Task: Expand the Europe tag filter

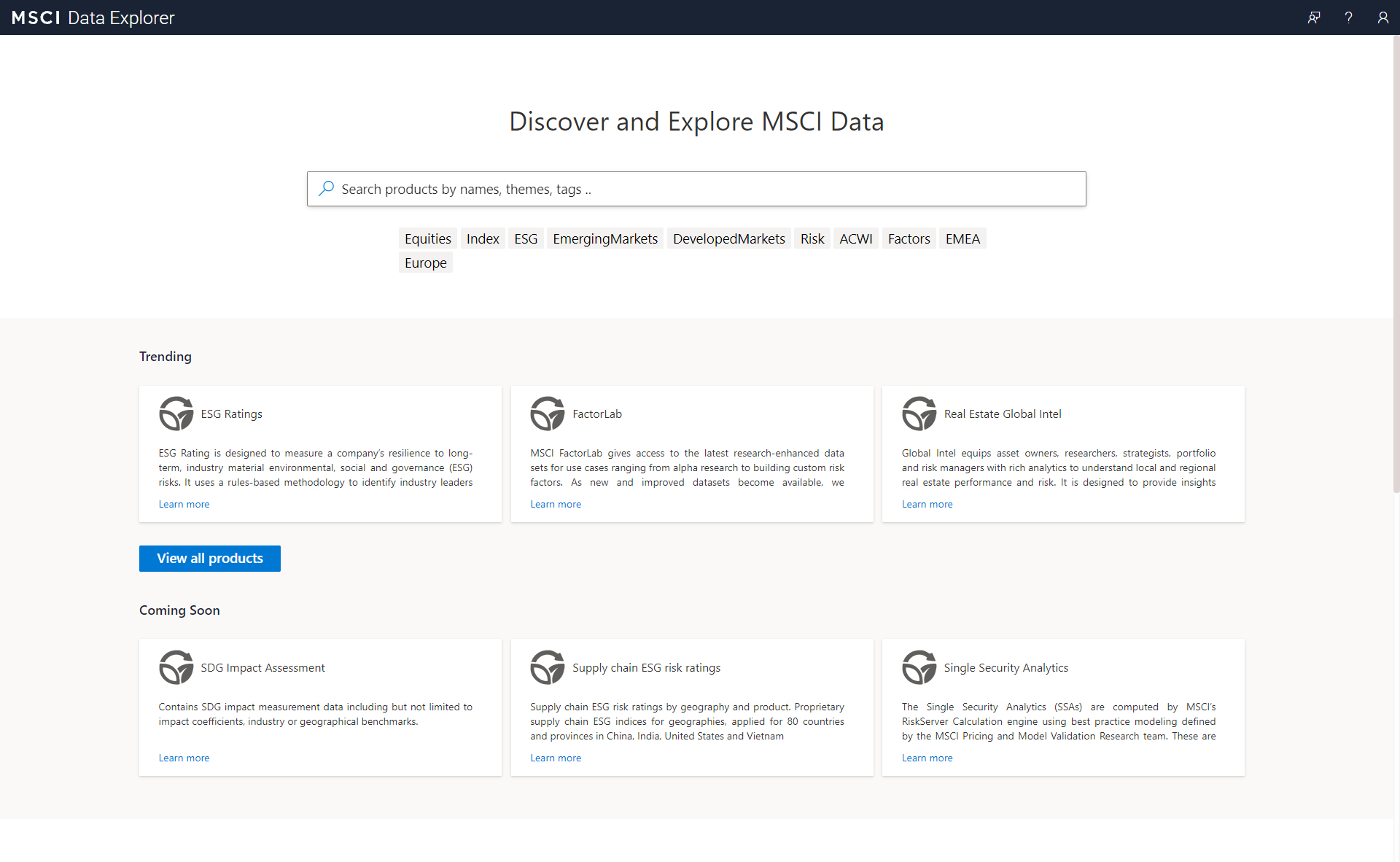Action: [x=426, y=262]
